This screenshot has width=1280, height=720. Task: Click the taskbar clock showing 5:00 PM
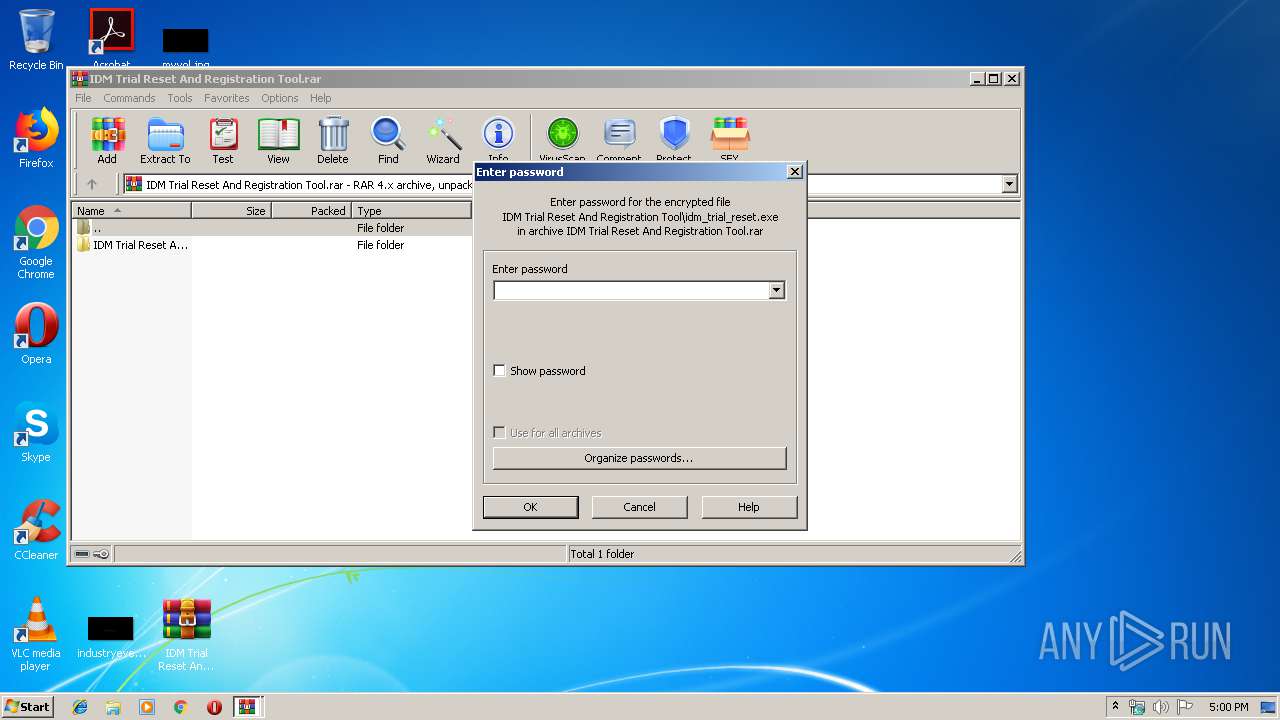[1228, 707]
